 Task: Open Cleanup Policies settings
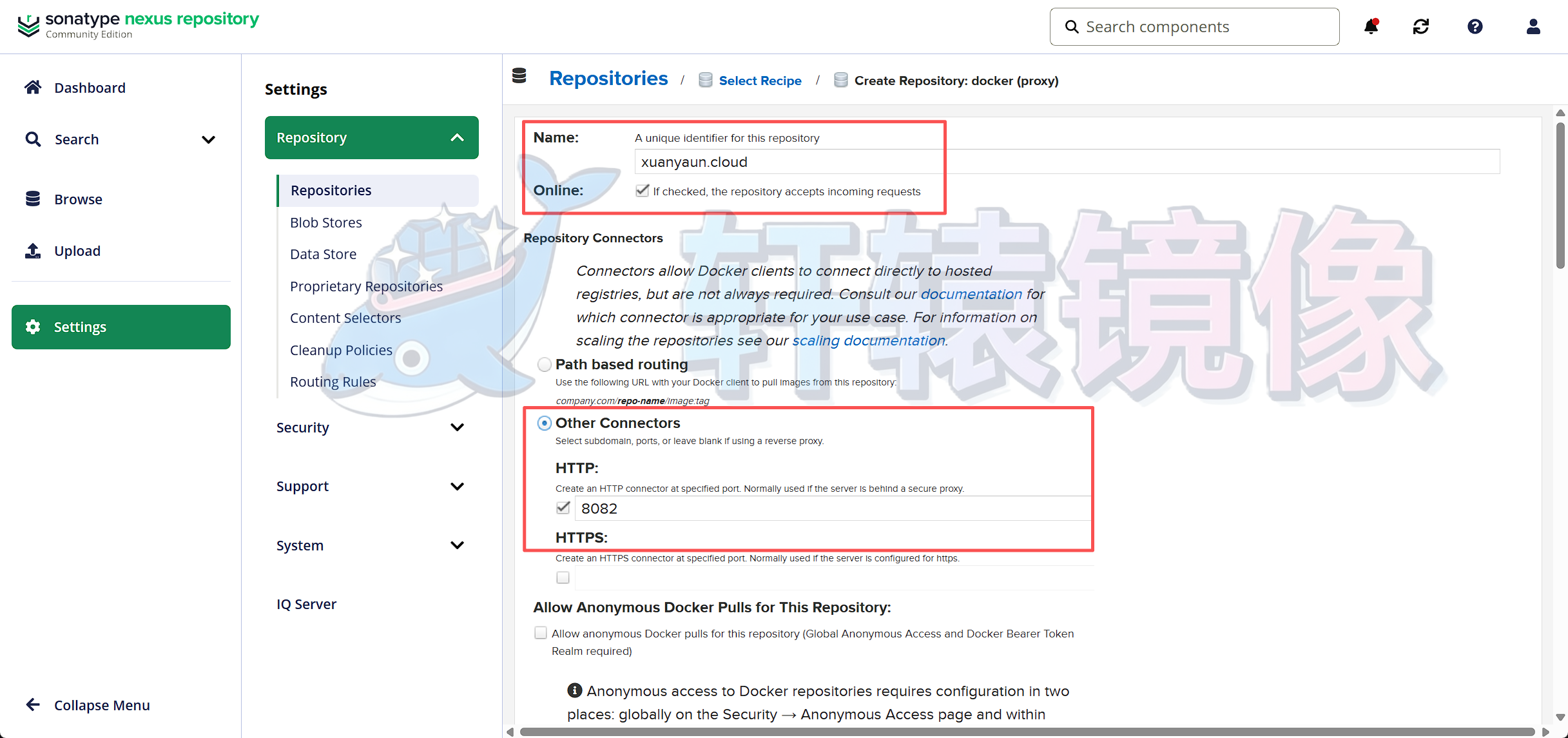(x=341, y=349)
